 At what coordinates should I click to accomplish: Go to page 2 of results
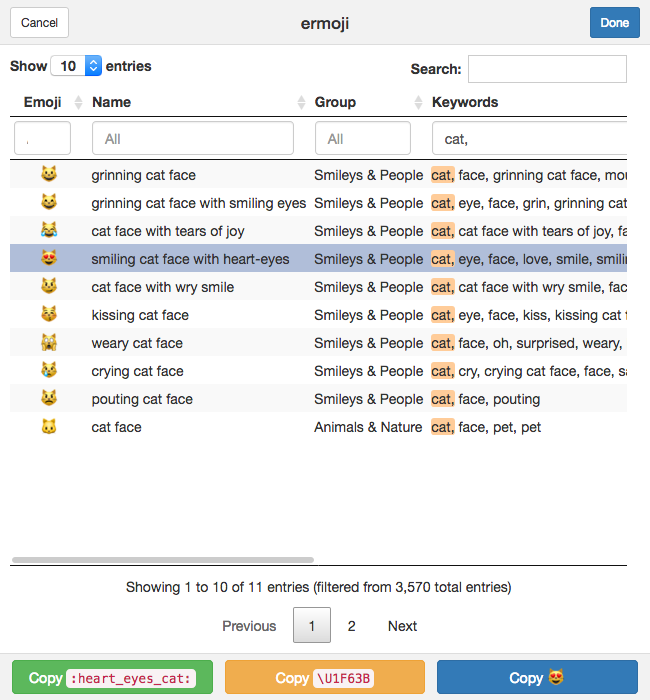click(351, 626)
